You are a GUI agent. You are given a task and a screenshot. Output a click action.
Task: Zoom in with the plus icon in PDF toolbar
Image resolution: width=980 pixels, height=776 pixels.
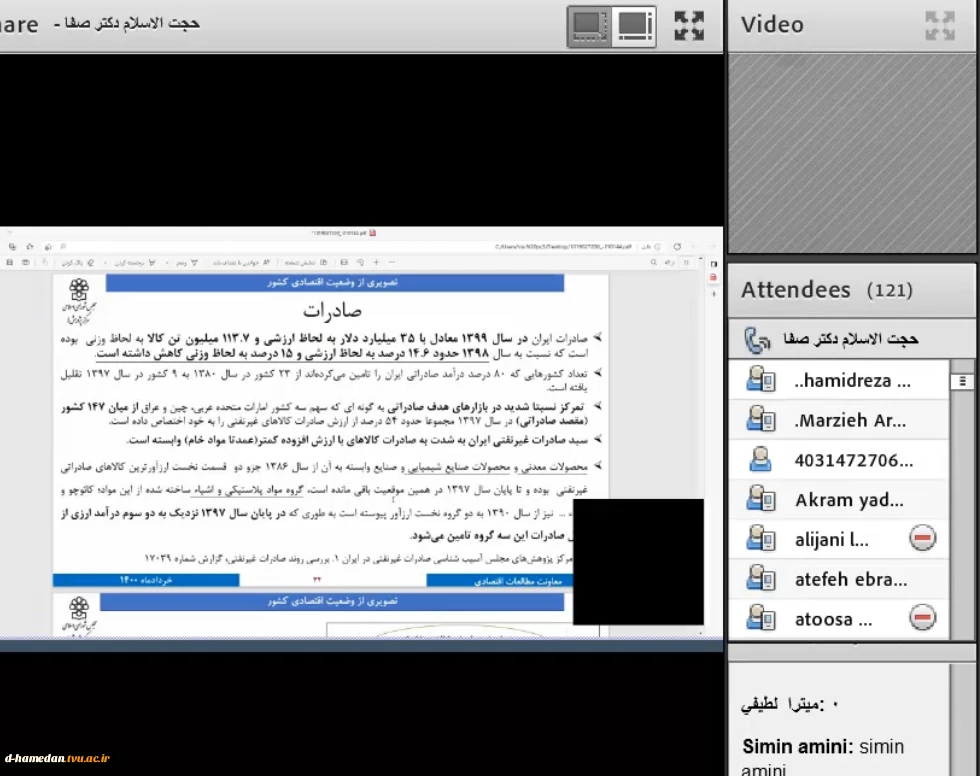pos(376,262)
